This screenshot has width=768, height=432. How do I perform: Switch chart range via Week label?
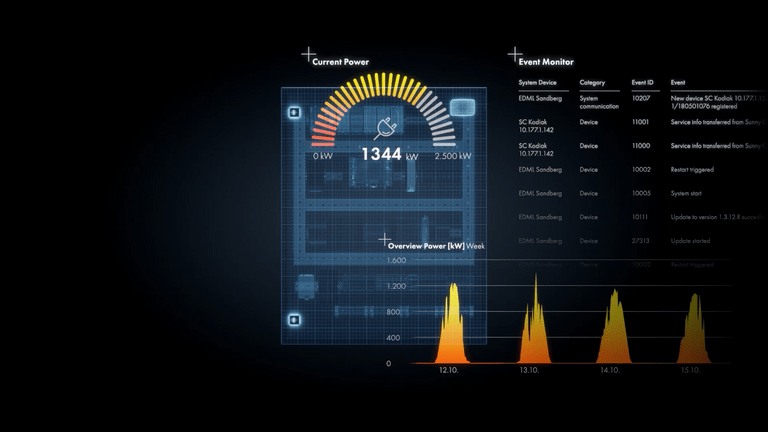click(475, 245)
